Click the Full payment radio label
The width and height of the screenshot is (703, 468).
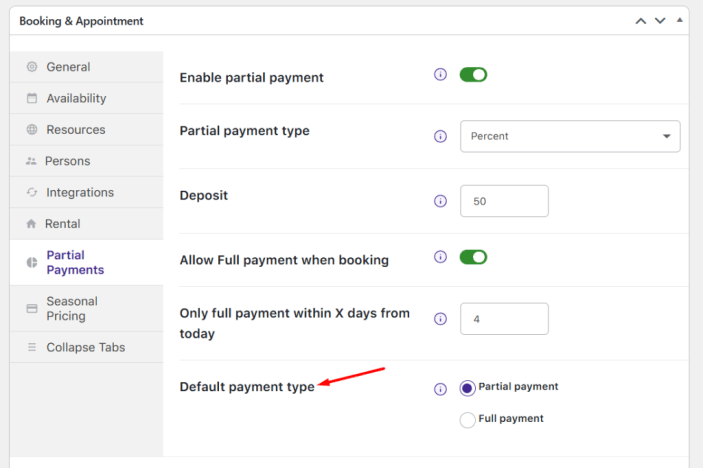[511, 418]
